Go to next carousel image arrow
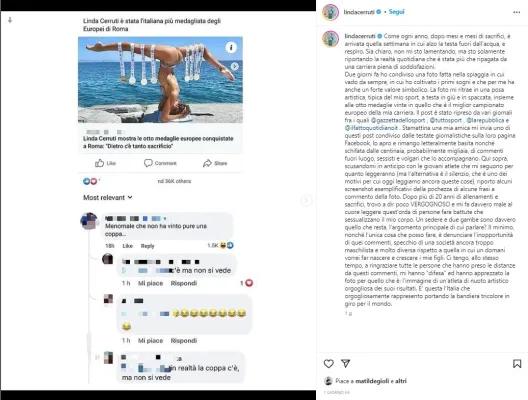Viewport: 528px width, 400px height. [x=306, y=201]
